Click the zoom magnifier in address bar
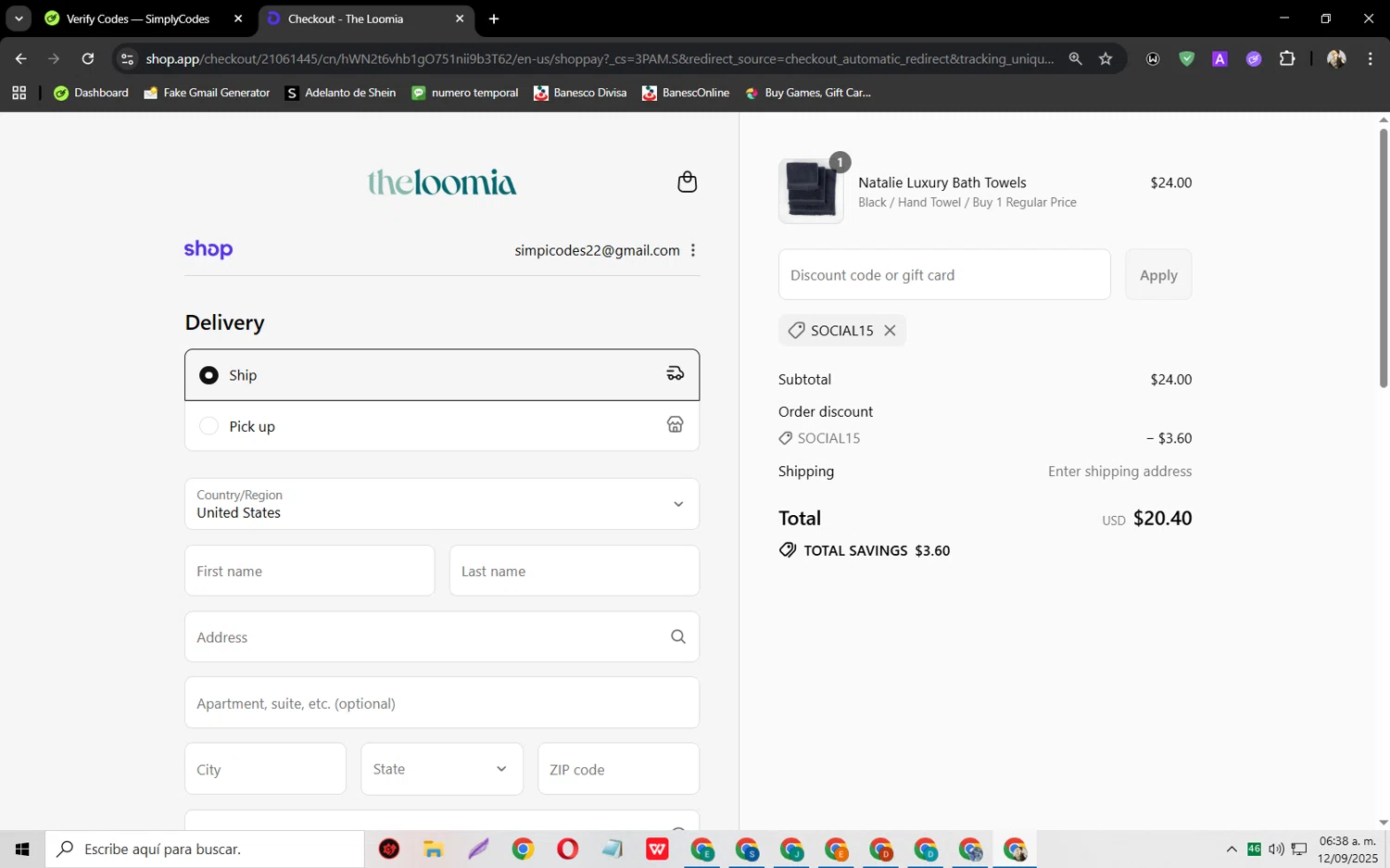1390x868 pixels. click(1075, 58)
